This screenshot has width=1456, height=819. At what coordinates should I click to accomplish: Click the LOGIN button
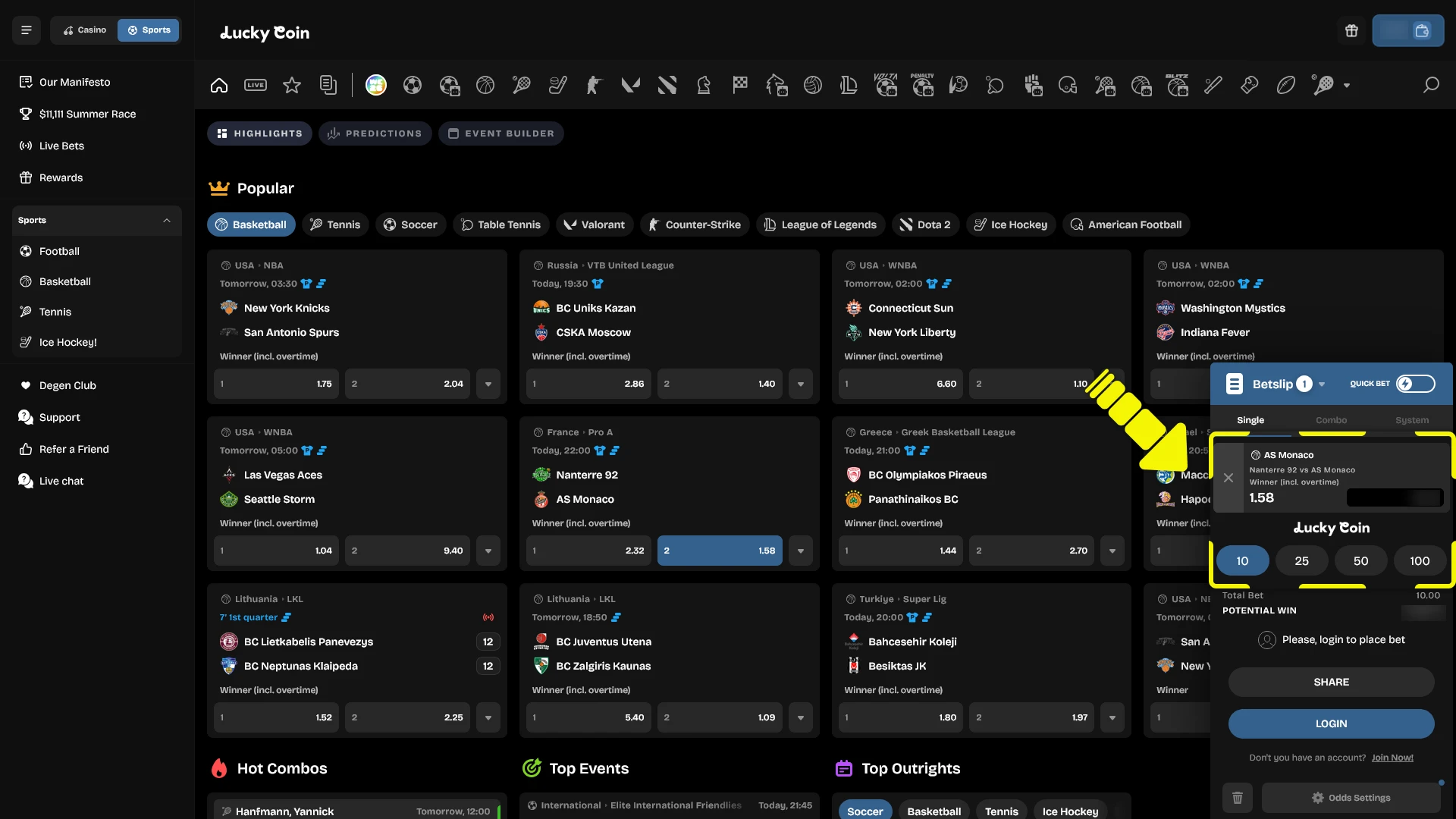(x=1331, y=723)
